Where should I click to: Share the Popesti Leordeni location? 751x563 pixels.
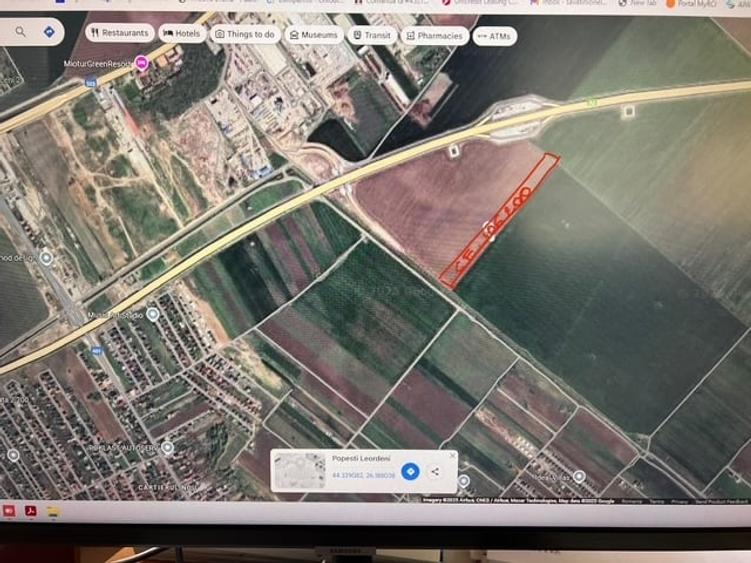coord(436,471)
